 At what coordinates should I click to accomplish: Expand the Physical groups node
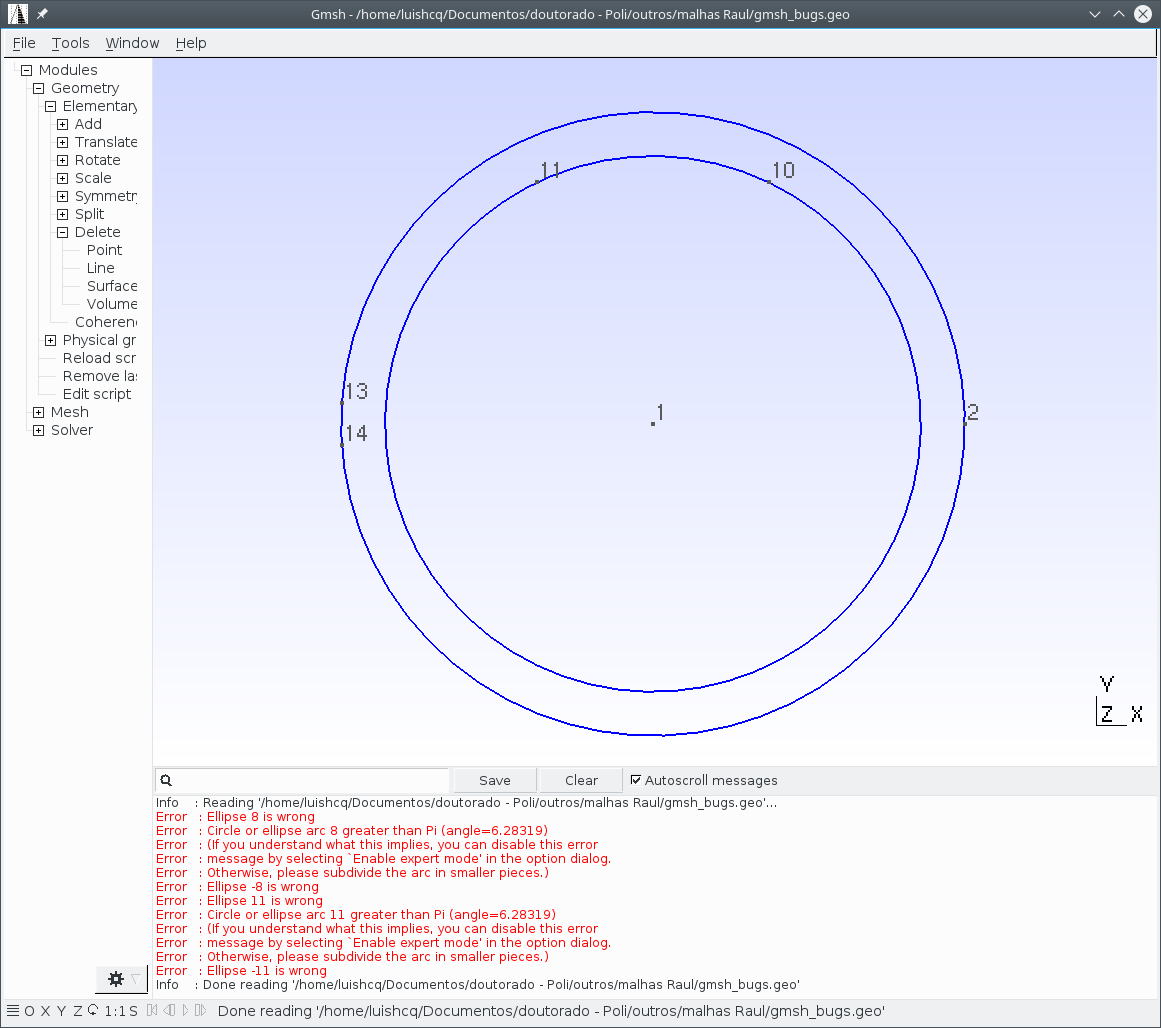pos(50,341)
